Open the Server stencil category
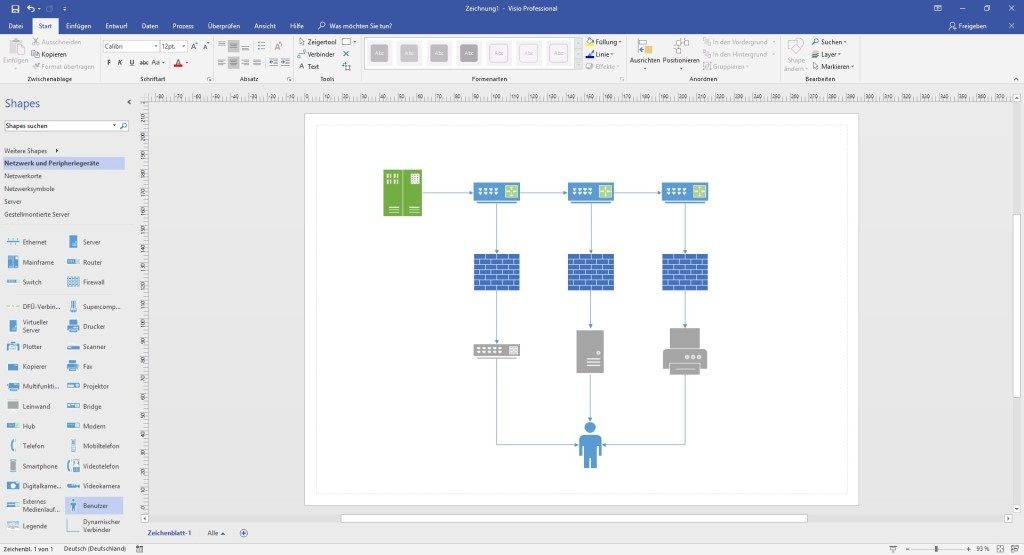 tap(13, 202)
